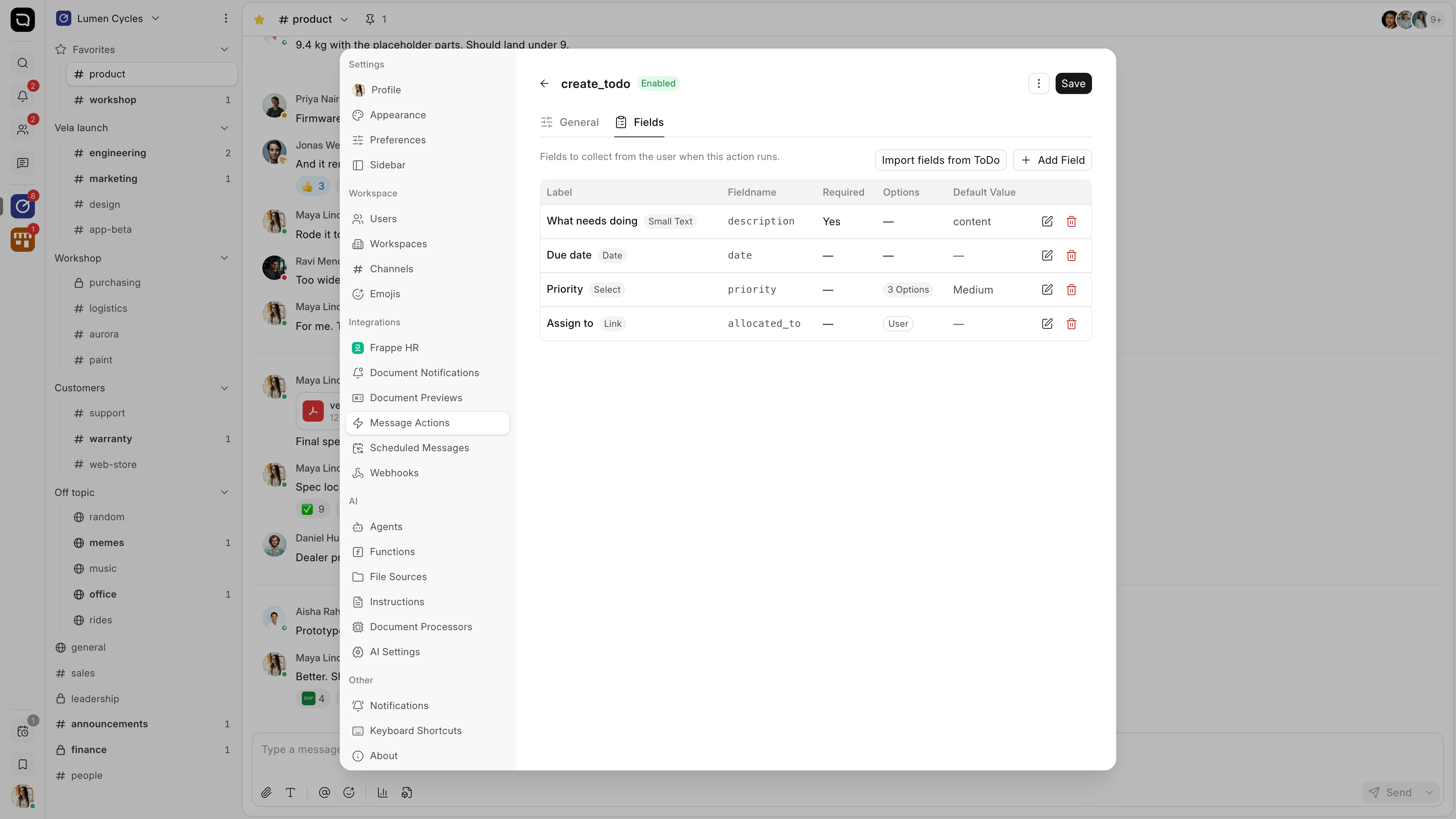The image size is (1456, 819).
Task: Open the three-dot menu beside Save
Action: point(1038,84)
